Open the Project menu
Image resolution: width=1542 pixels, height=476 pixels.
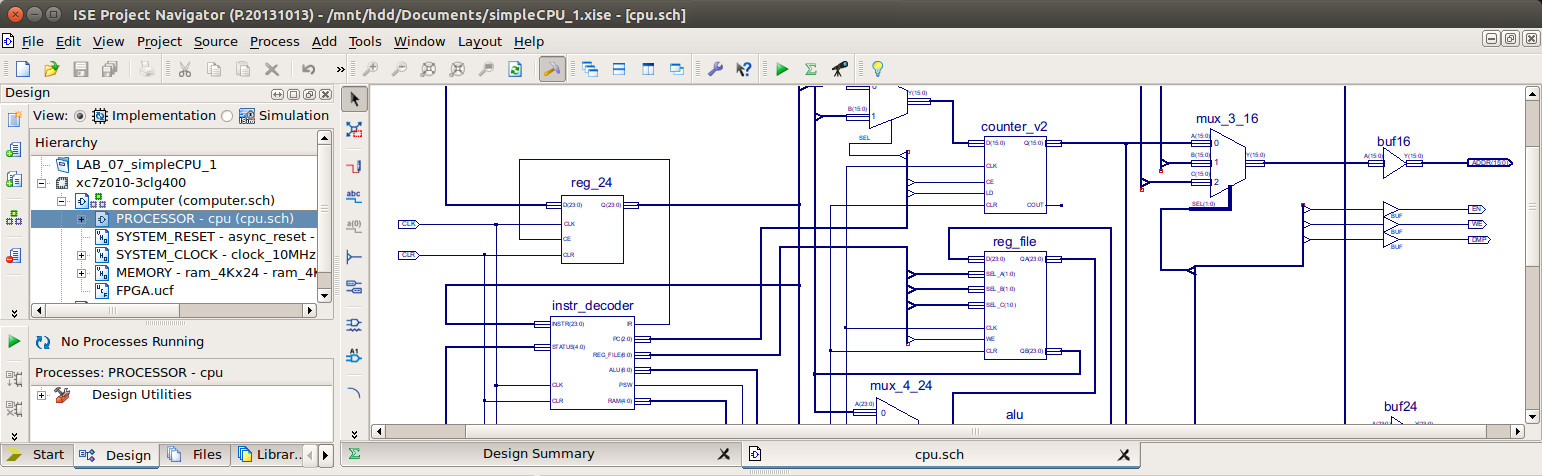click(x=159, y=41)
